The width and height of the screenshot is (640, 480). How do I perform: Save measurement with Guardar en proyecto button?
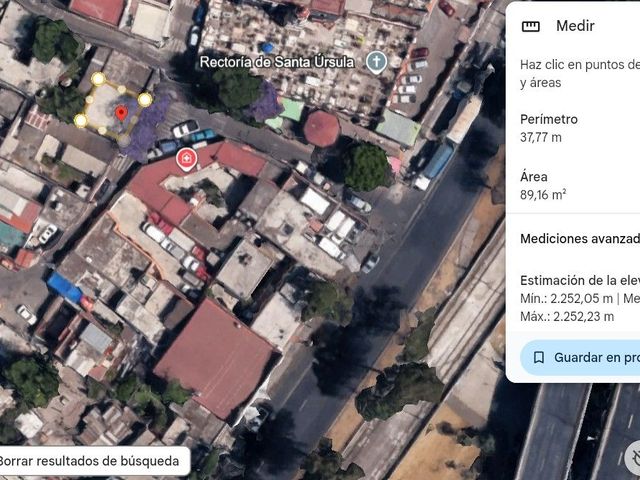pyautogui.click(x=580, y=358)
